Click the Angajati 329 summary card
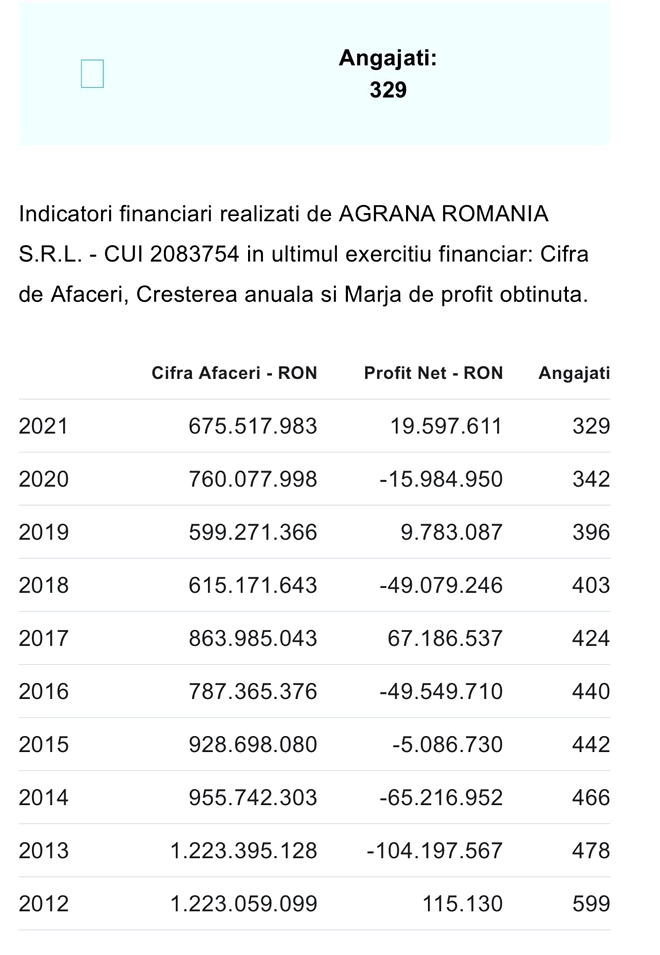Image resolution: width=660 pixels, height=955 pixels. [314, 73]
